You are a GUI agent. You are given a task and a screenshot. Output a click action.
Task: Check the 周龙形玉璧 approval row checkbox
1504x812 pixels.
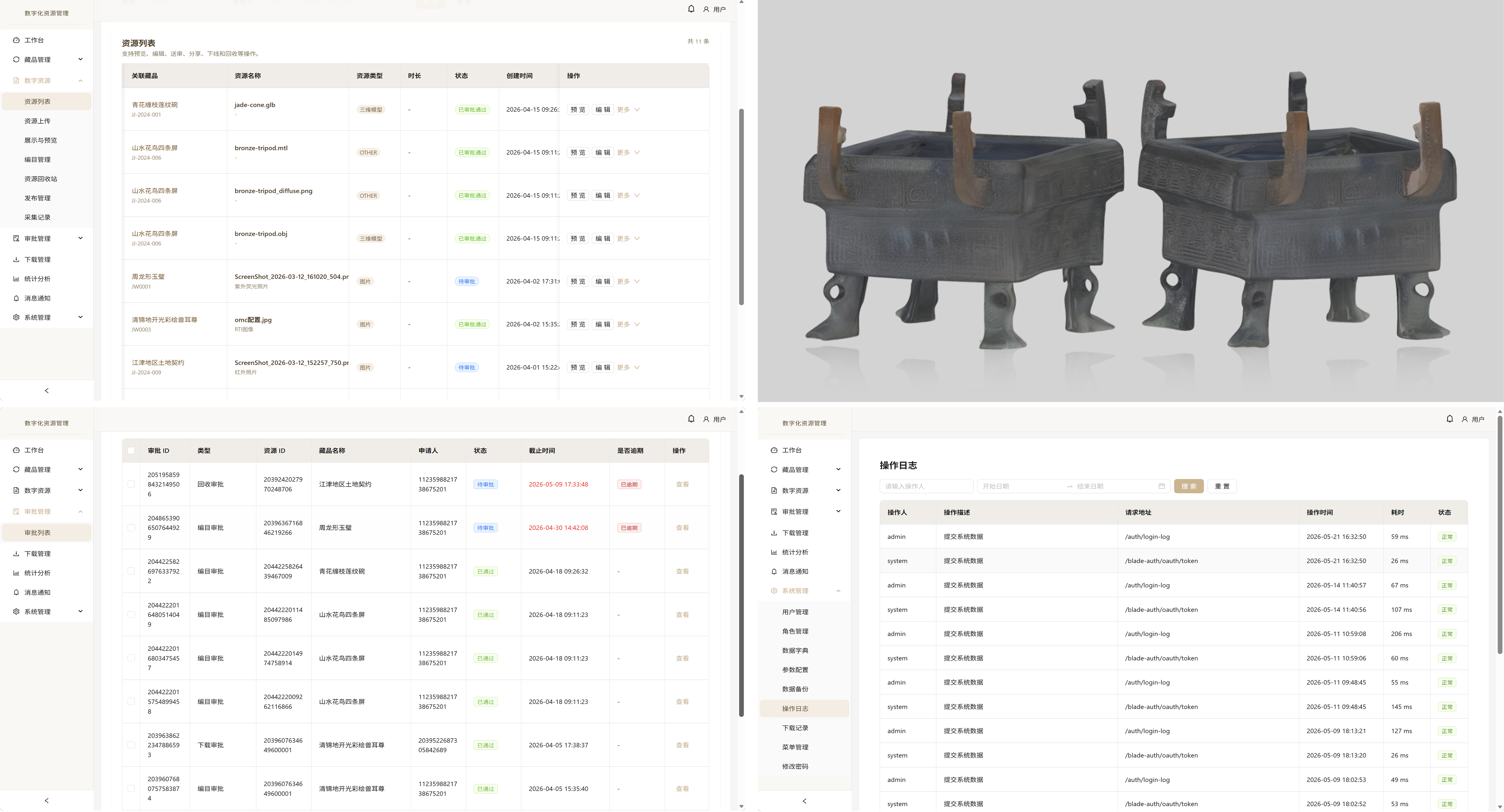(x=131, y=528)
